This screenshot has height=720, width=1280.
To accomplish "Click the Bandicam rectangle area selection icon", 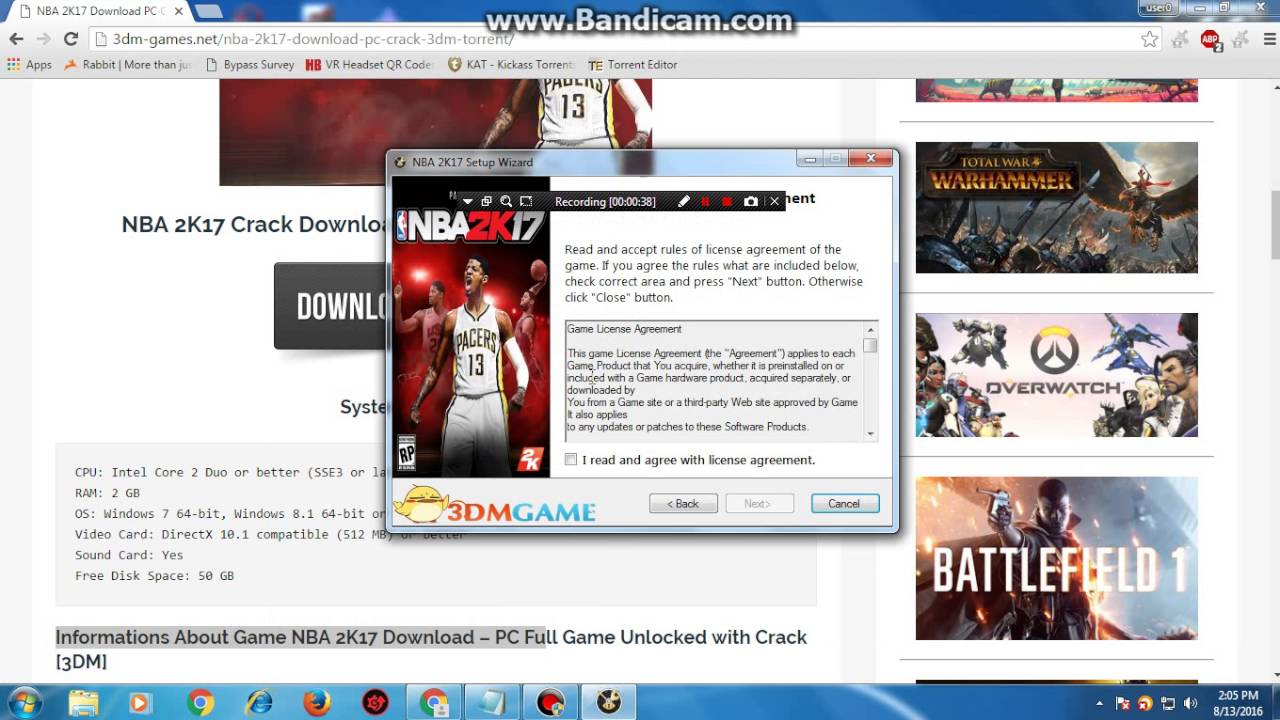I will (x=526, y=202).
